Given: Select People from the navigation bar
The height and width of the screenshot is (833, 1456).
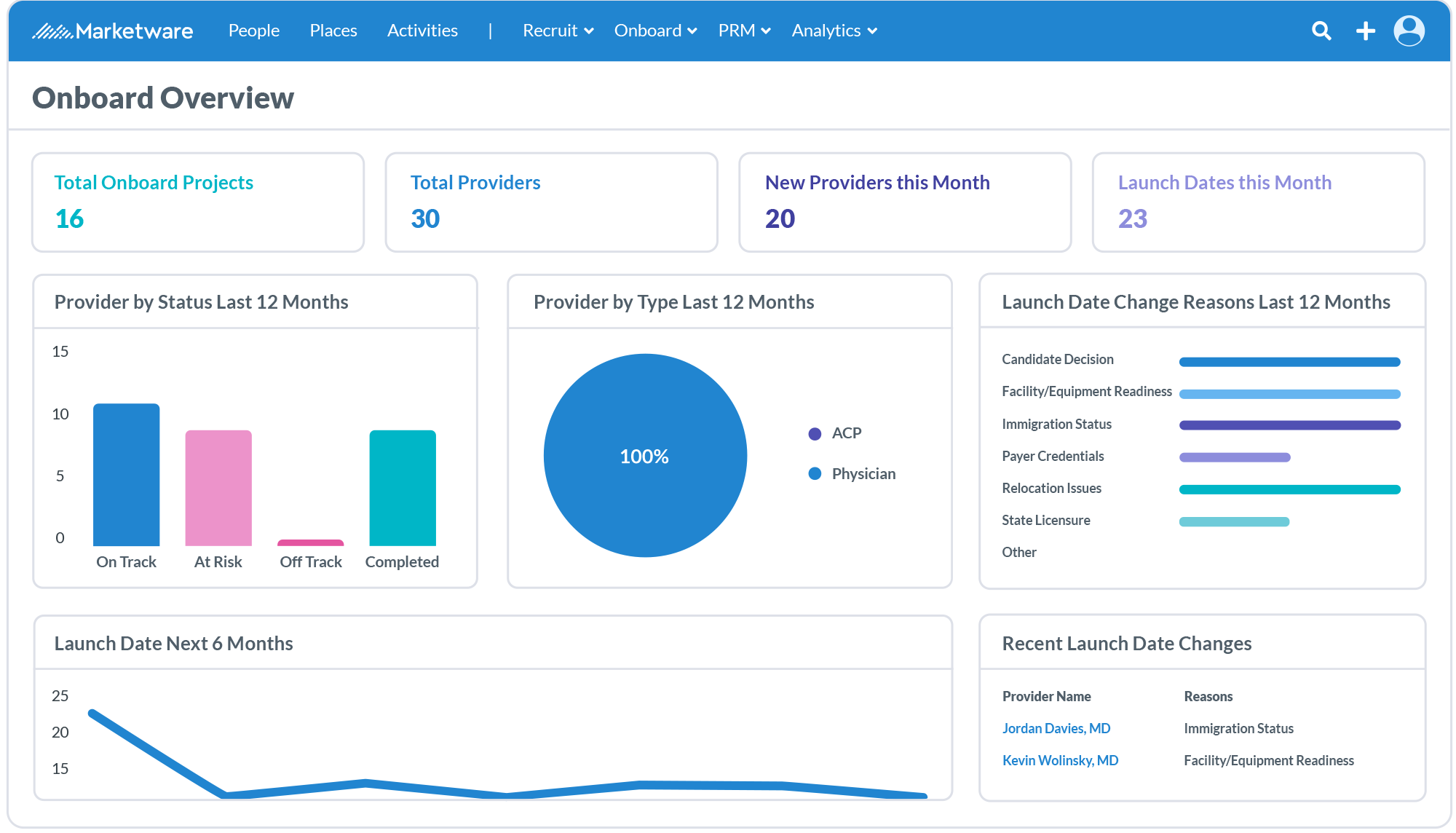Looking at the screenshot, I should click(253, 31).
